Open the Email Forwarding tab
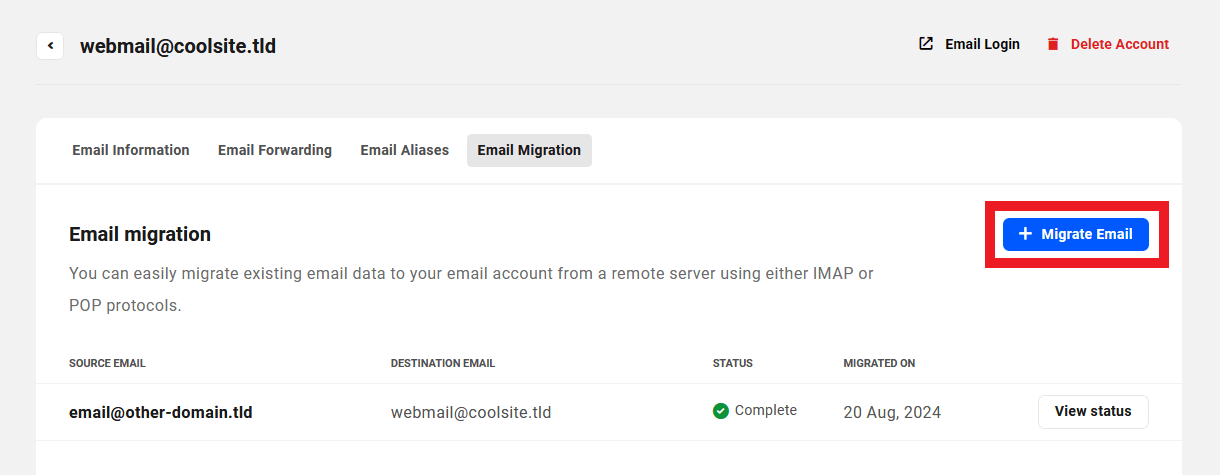This screenshot has width=1220, height=475. pyautogui.click(x=275, y=150)
